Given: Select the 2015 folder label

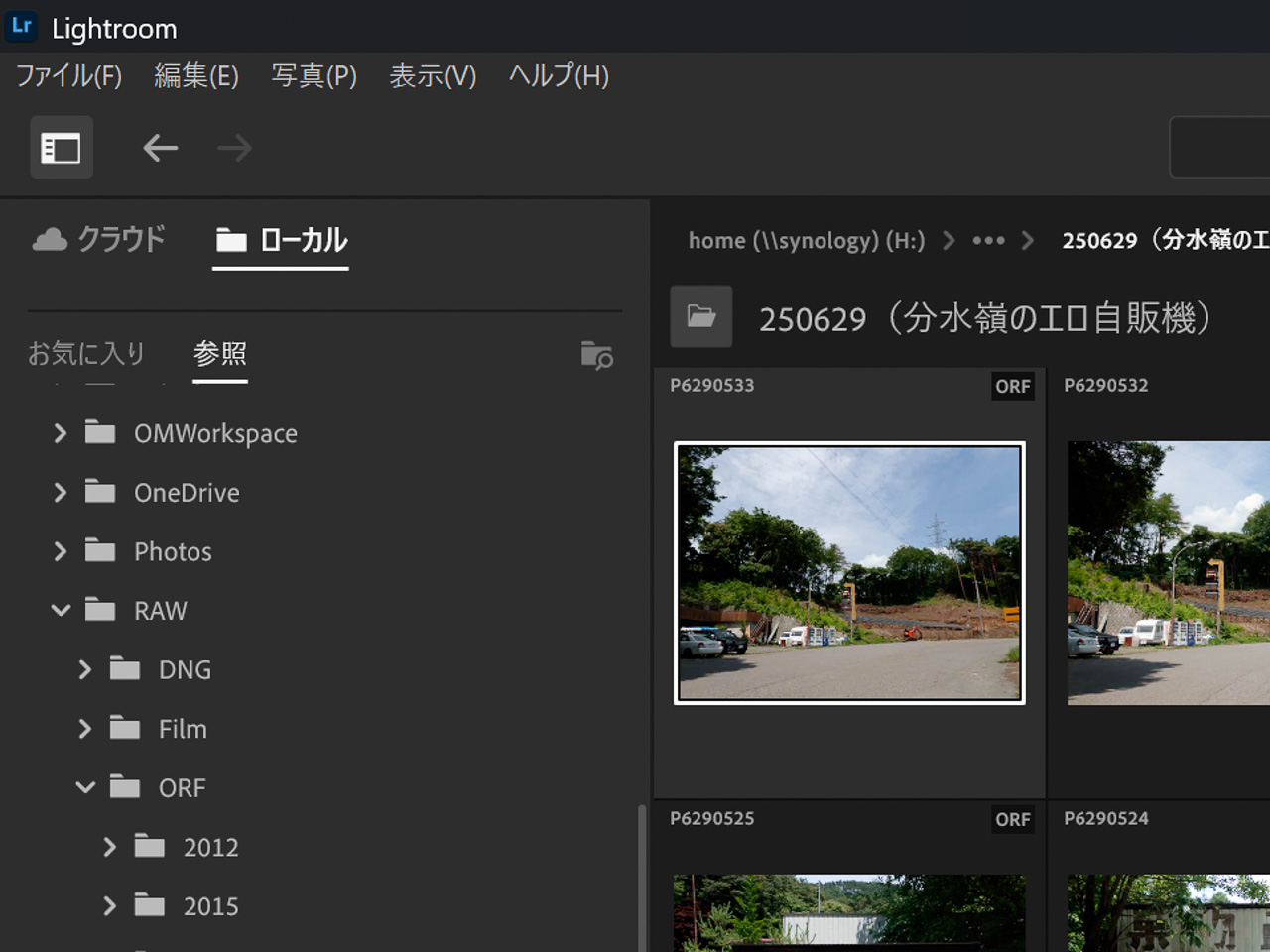Looking at the screenshot, I should [x=210, y=906].
